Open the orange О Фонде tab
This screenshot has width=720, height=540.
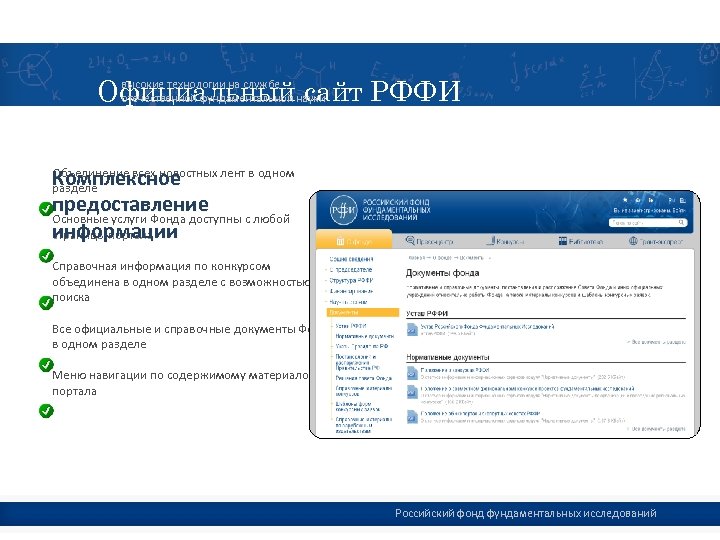354,240
